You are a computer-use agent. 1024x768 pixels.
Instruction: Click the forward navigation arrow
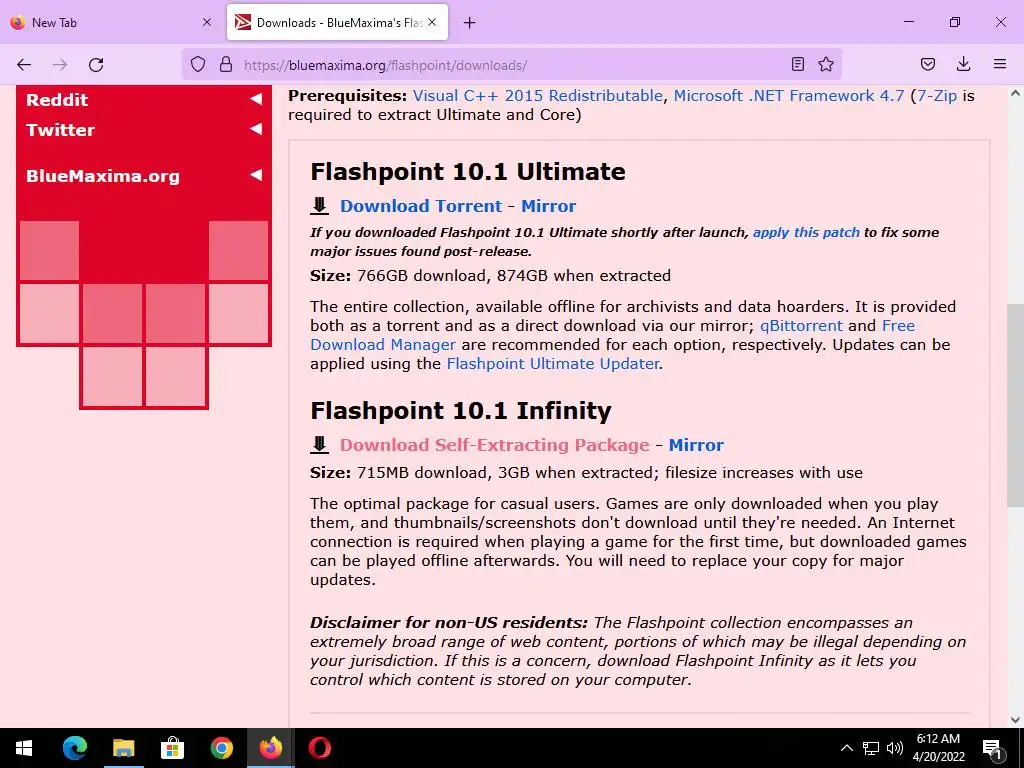(x=60, y=65)
